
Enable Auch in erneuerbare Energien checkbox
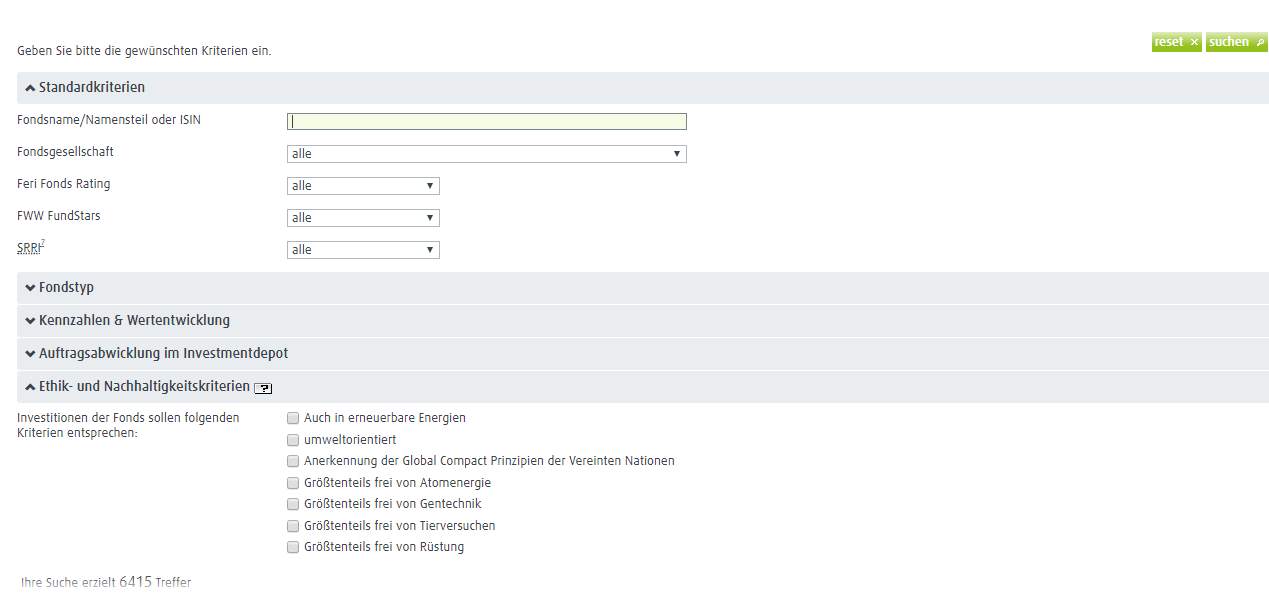[293, 418]
